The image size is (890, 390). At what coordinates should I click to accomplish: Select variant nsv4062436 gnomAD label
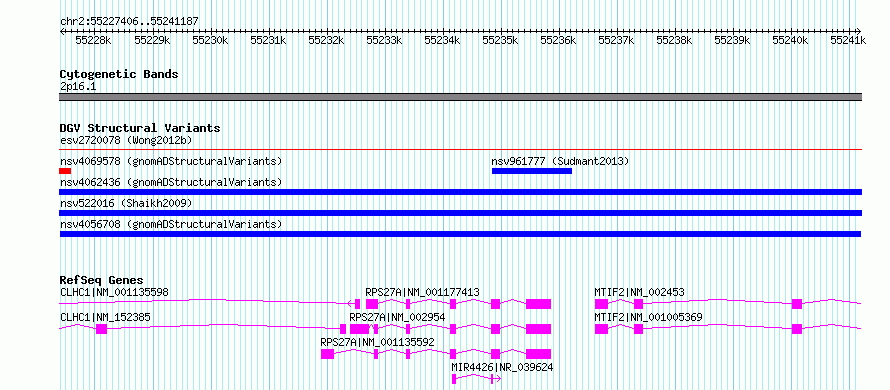[x=171, y=182]
